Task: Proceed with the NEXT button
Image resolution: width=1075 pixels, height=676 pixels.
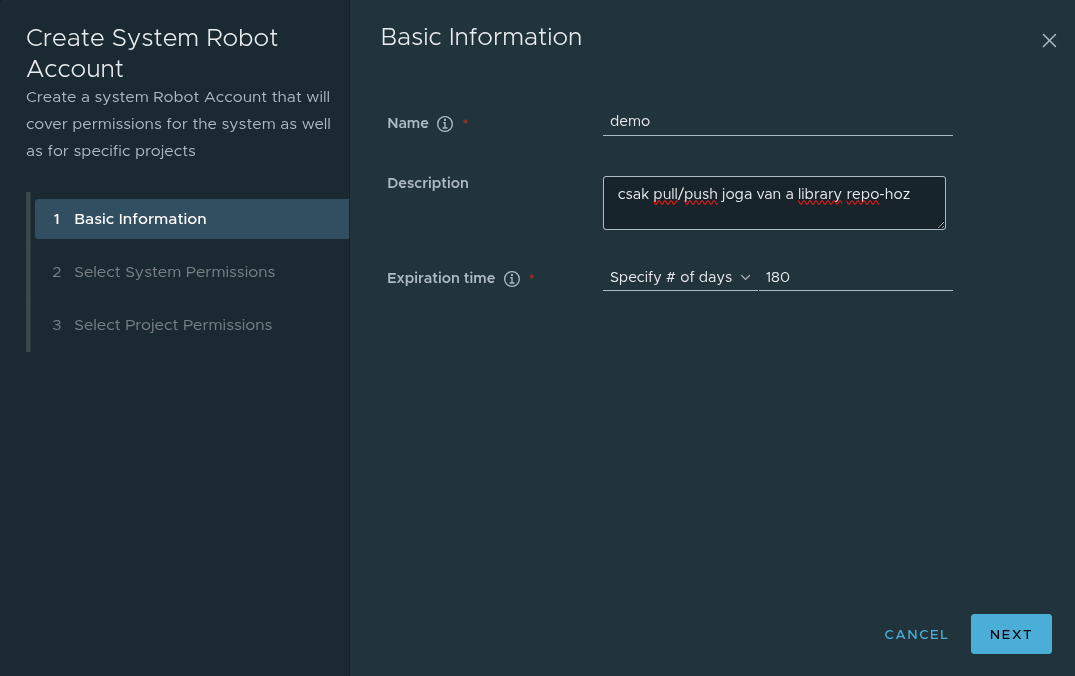Action: 1010,634
